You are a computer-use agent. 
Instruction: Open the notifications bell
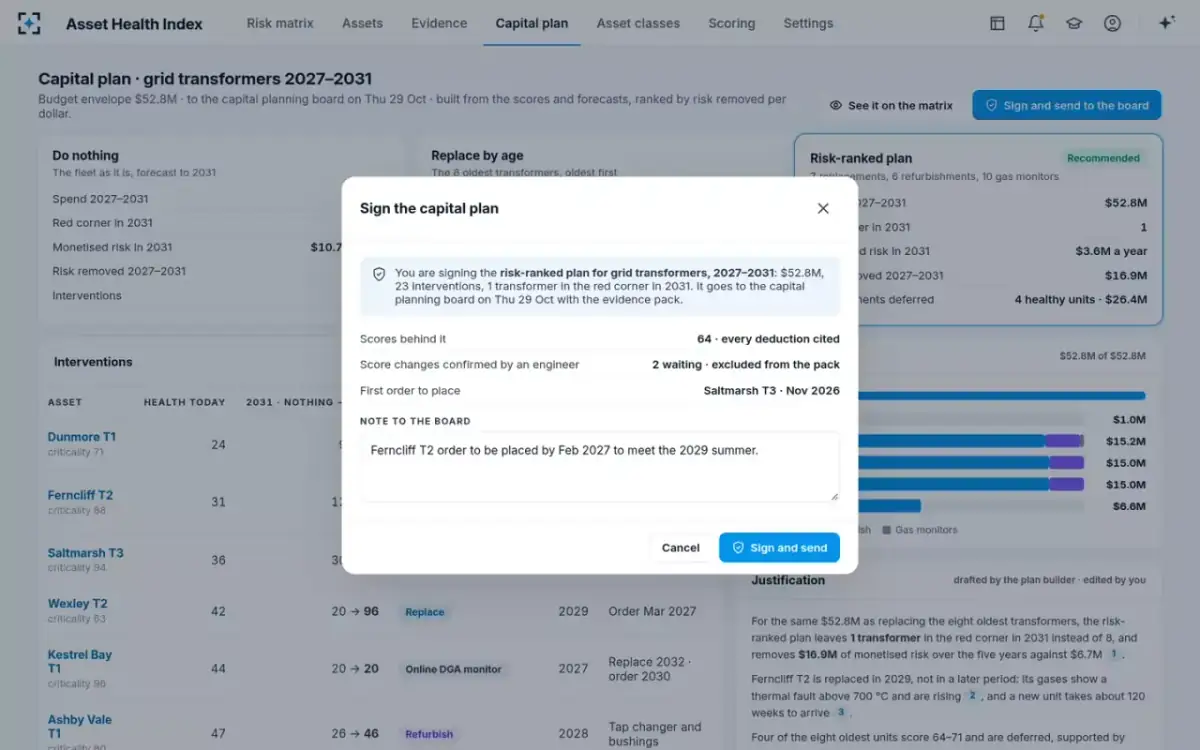click(x=1036, y=23)
